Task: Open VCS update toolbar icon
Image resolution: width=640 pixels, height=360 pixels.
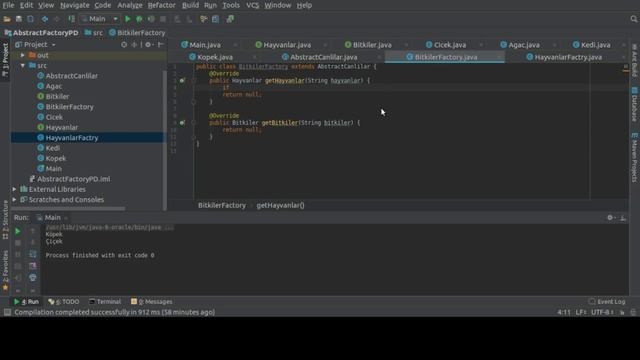Action: [x=177, y=19]
